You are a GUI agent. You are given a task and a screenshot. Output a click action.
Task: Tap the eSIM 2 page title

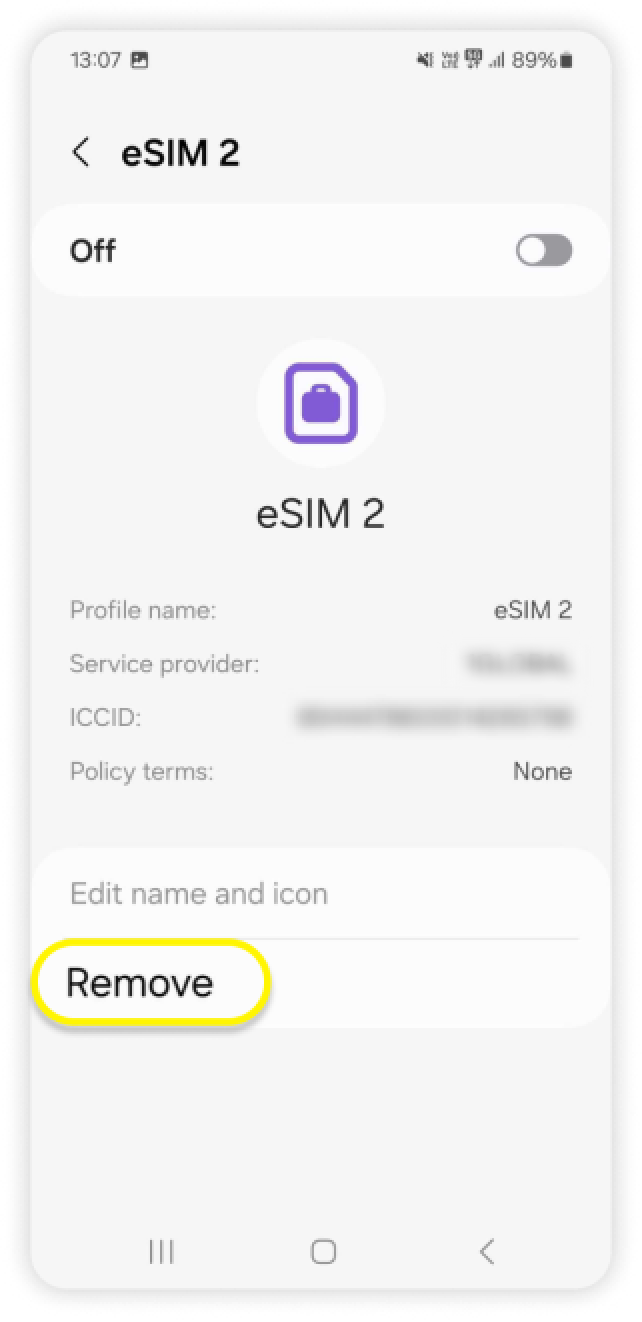tap(180, 153)
